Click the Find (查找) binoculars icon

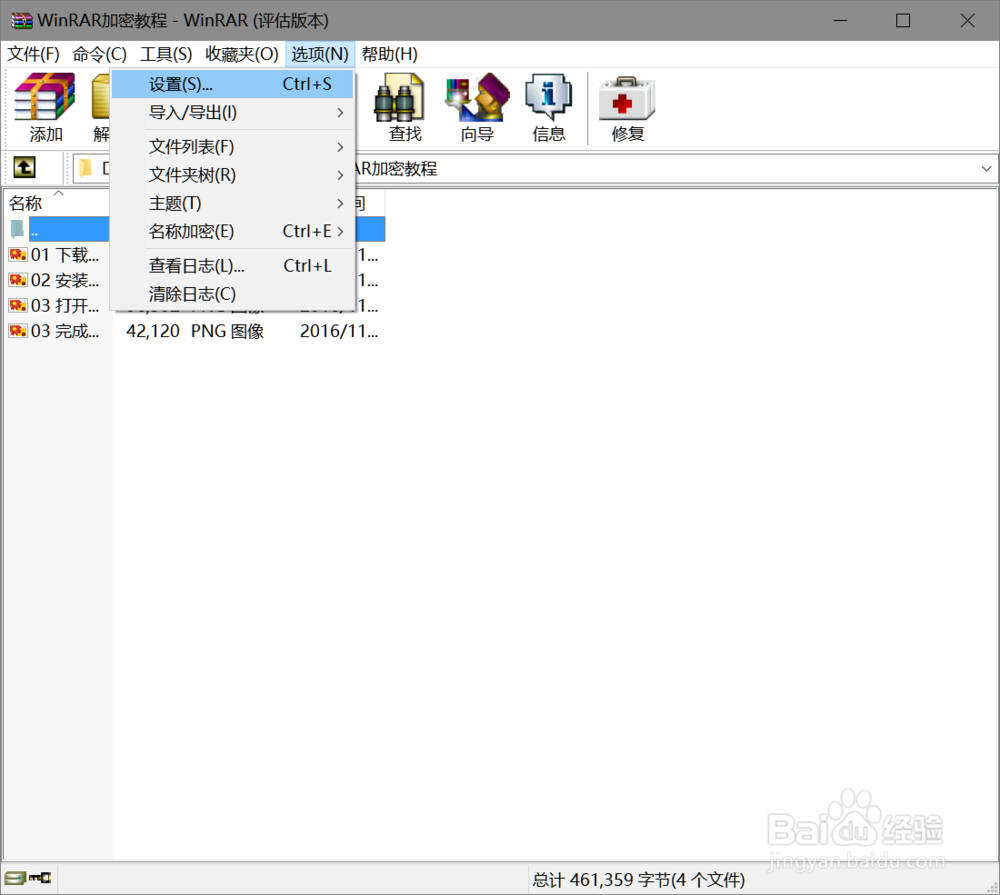(x=399, y=97)
